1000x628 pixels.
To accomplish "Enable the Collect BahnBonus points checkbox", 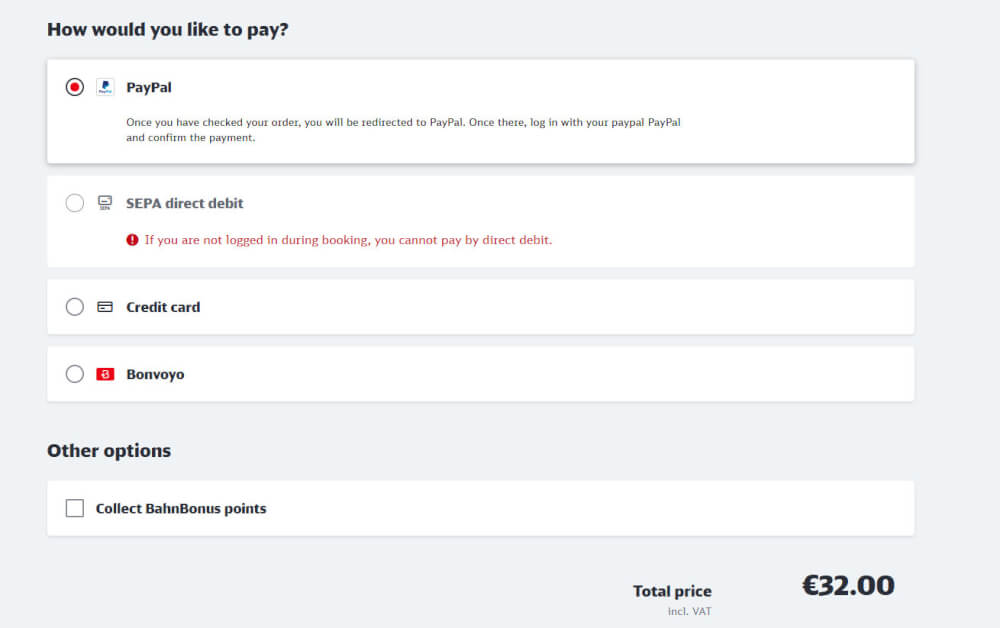I will tap(75, 508).
